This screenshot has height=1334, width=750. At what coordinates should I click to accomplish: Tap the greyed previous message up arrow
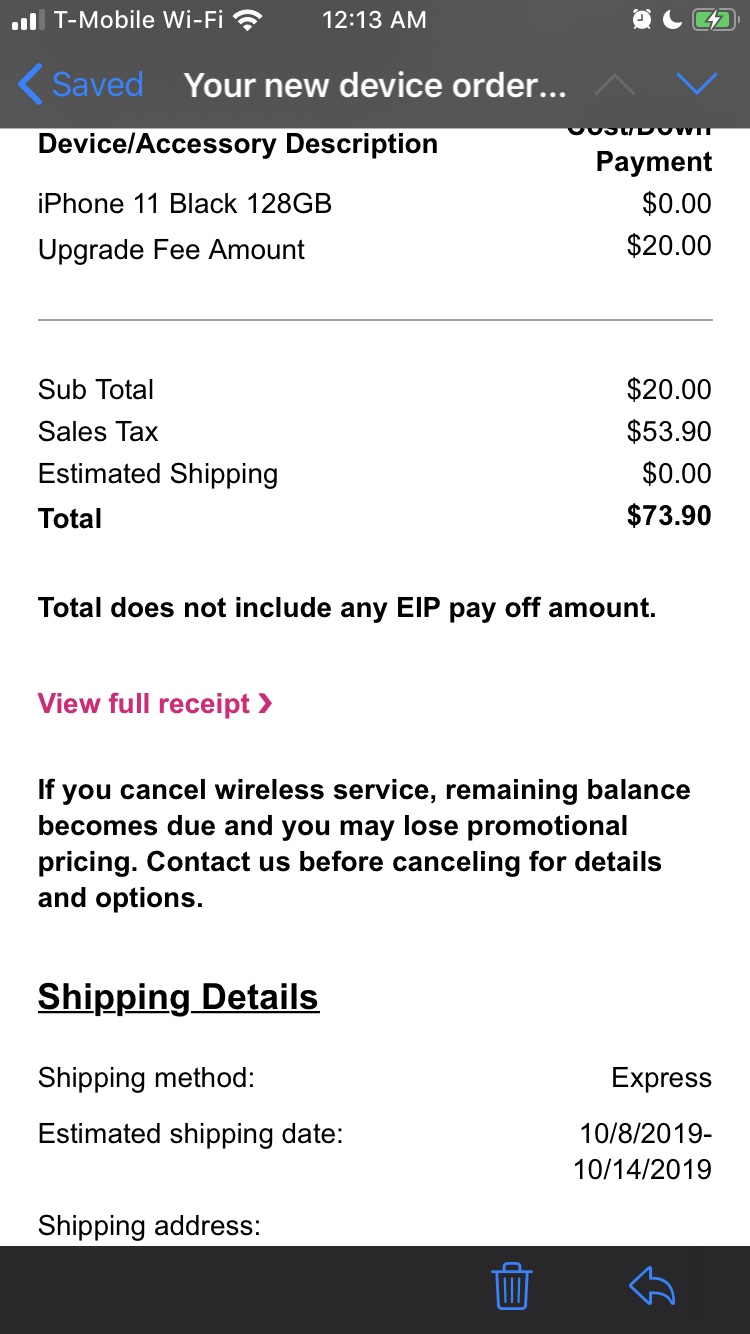click(x=614, y=86)
